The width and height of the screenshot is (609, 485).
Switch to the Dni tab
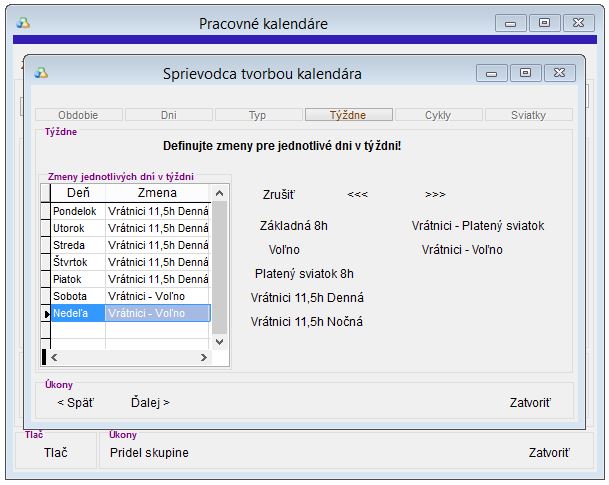coord(169,115)
